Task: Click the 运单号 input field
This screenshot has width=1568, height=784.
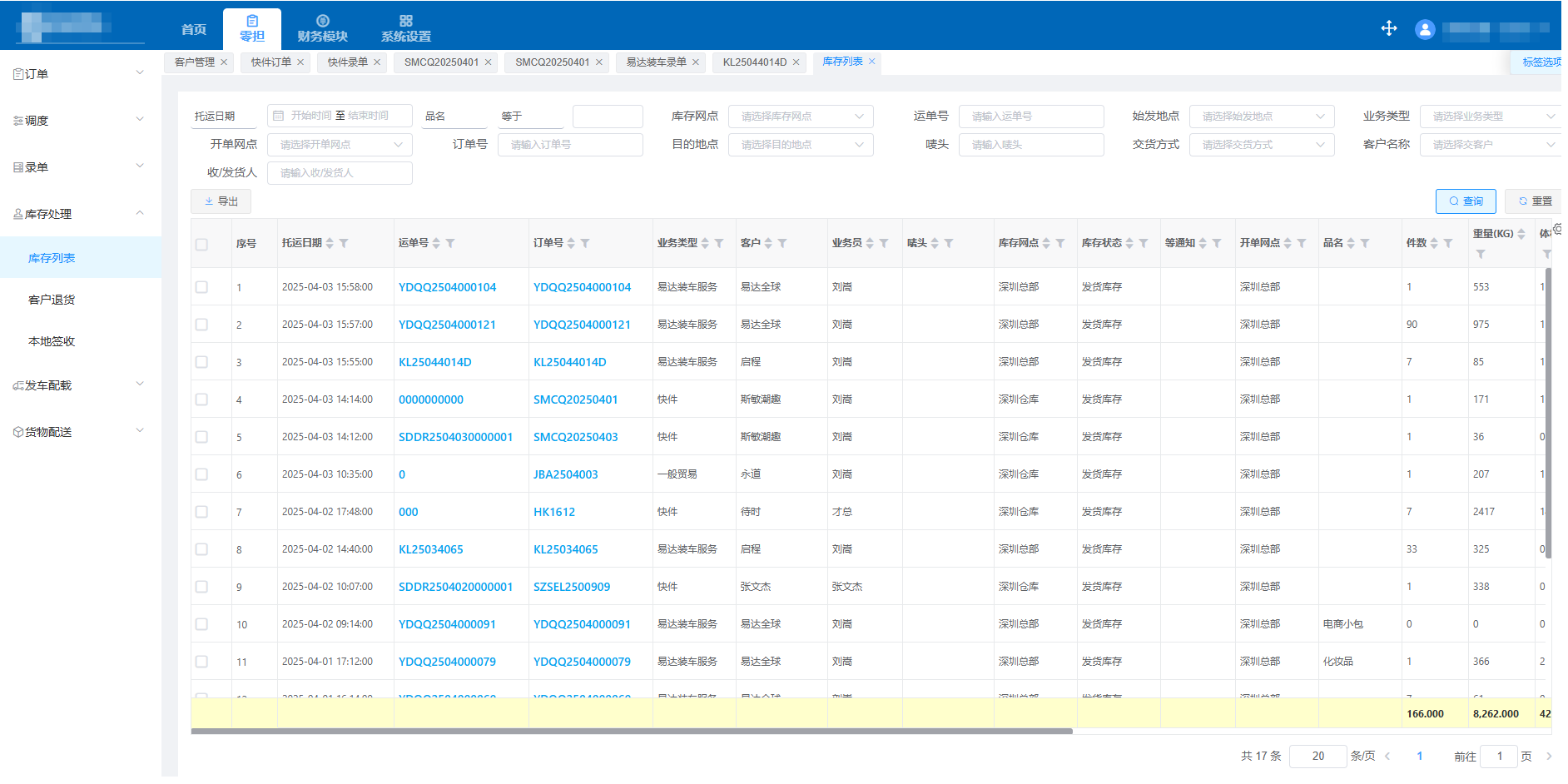Action: point(1030,117)
